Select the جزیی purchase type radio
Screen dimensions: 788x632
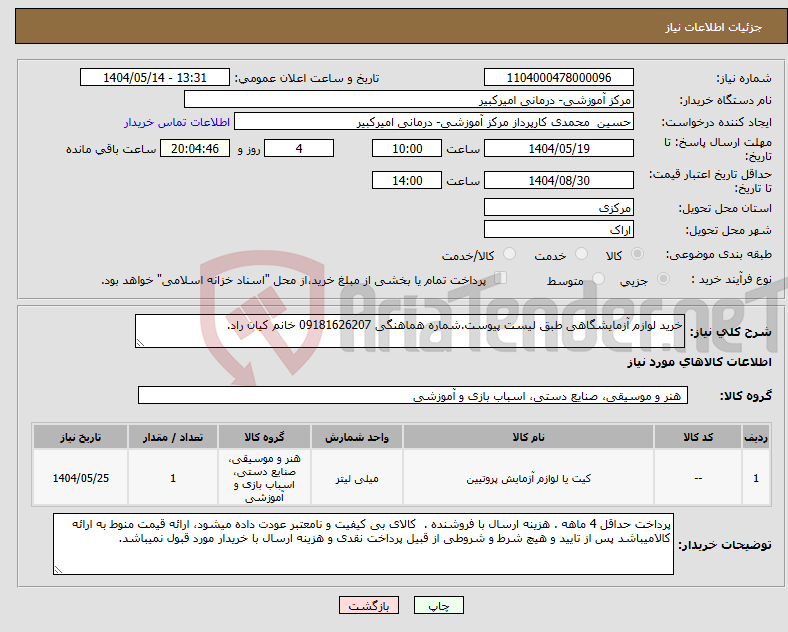(663, 278)
